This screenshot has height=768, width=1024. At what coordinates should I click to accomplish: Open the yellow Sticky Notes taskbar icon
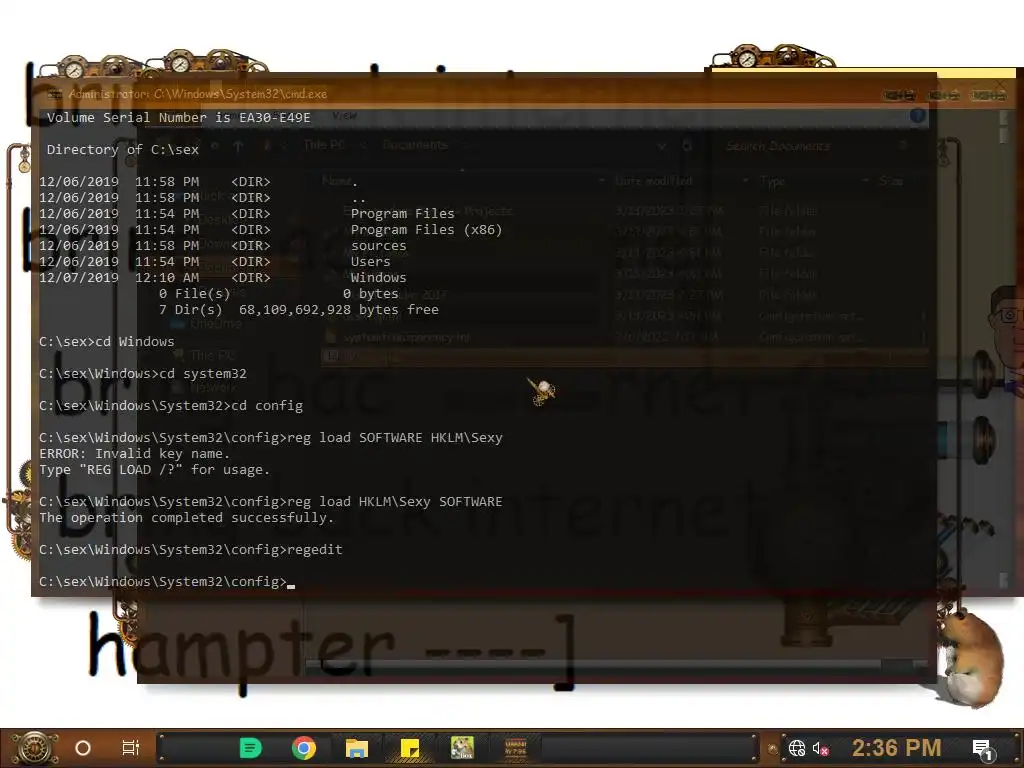click(409, 748)
